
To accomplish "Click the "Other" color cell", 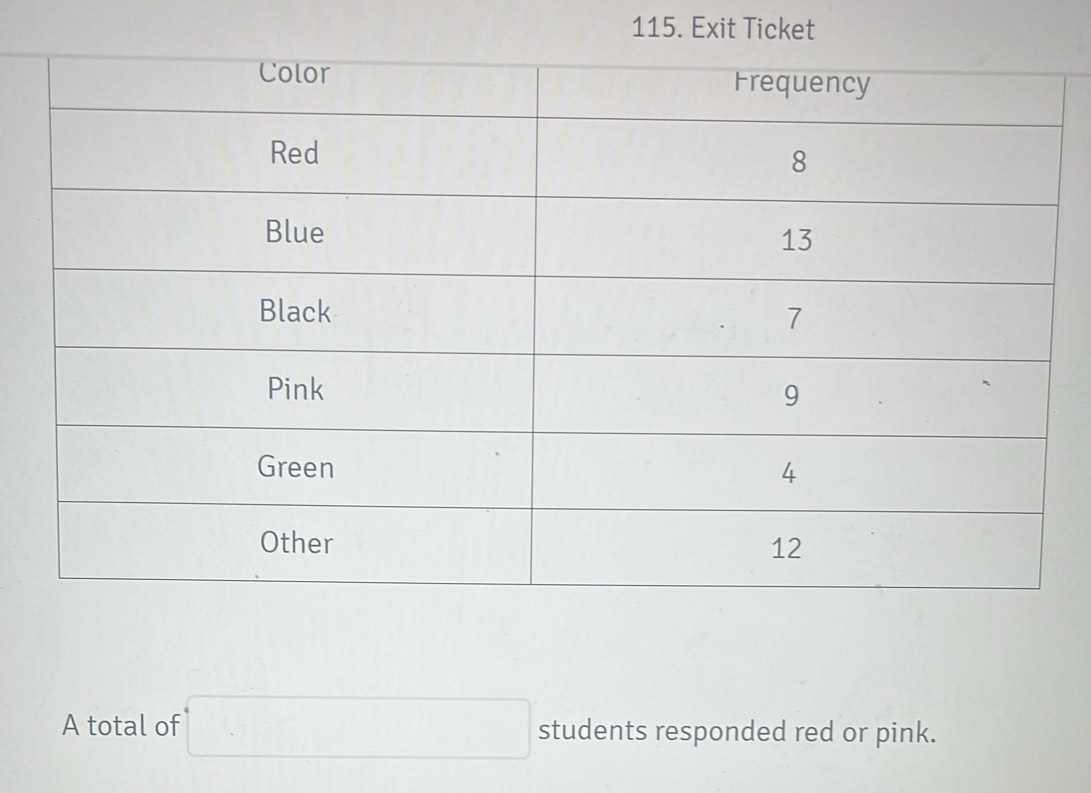I will tap(296, 543).
